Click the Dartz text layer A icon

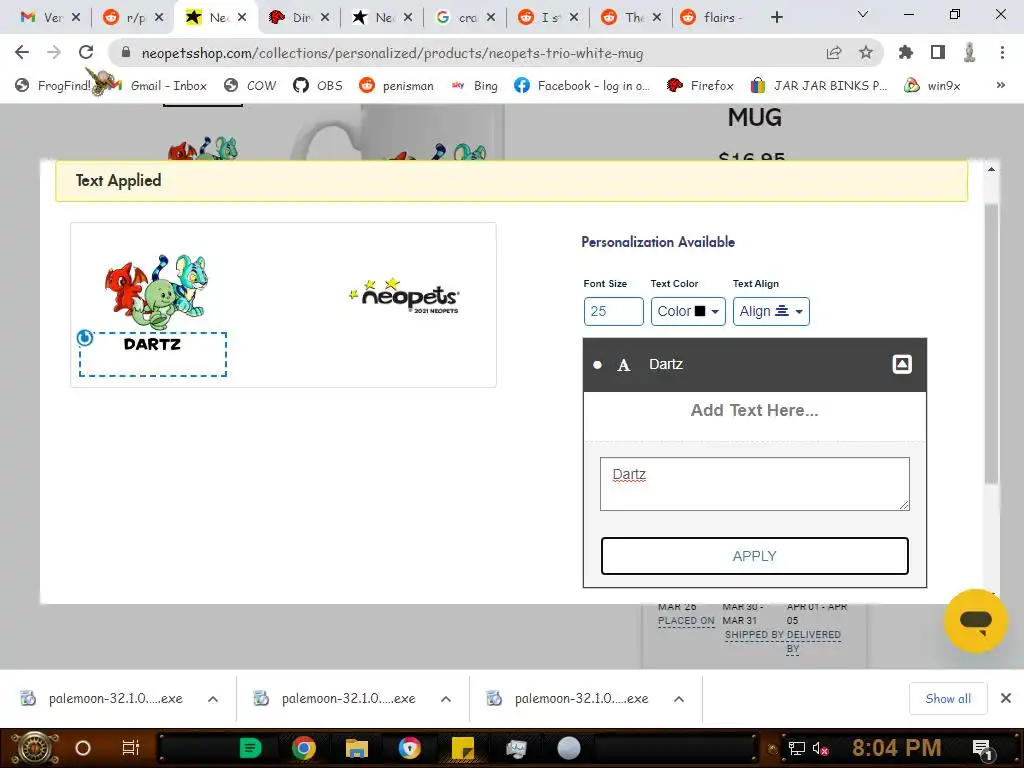tap(624, 365)
